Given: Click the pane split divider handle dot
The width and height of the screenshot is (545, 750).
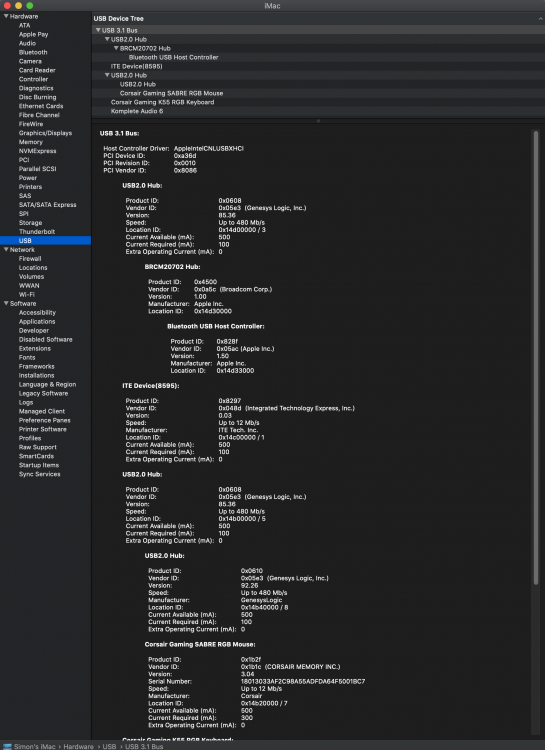Looking at the screenshot, I should (318, 121).
